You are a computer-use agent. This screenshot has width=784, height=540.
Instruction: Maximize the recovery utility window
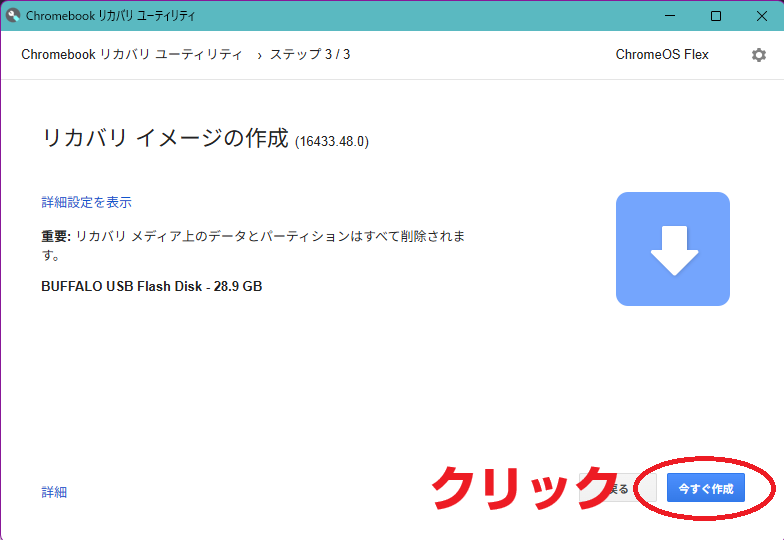click(x=716, y=16)
